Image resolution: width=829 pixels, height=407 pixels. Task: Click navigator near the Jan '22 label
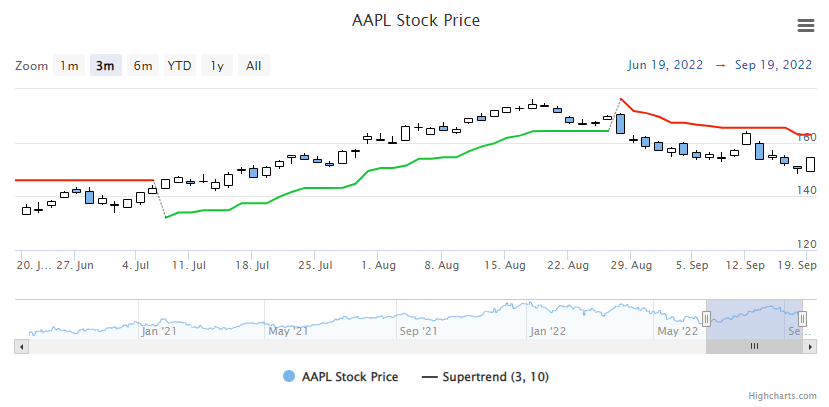pos(548,320)
